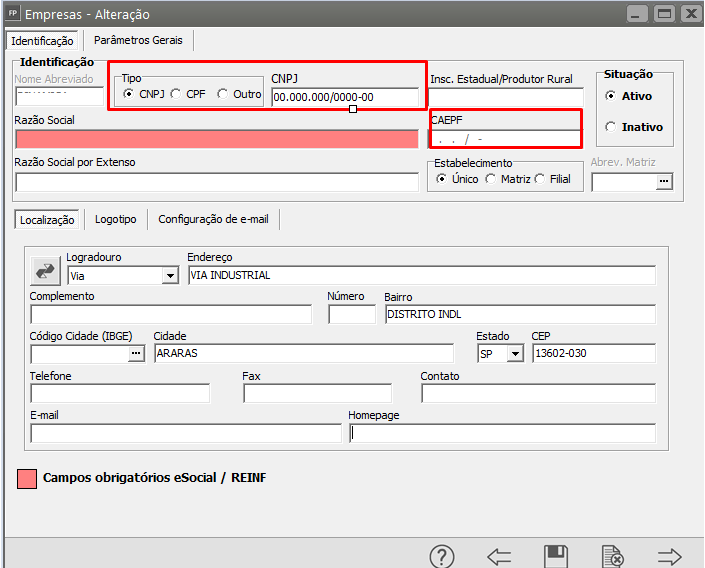The width and height of the screenshot is (705, 568).
Task: Open the Logotipo tab
Action: pos(115,219)
